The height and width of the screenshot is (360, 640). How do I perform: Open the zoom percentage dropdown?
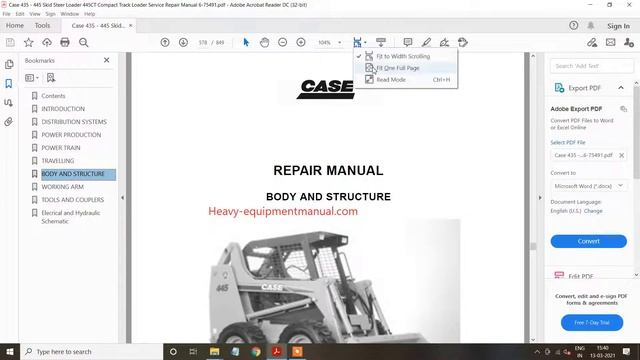coord(339,42)
